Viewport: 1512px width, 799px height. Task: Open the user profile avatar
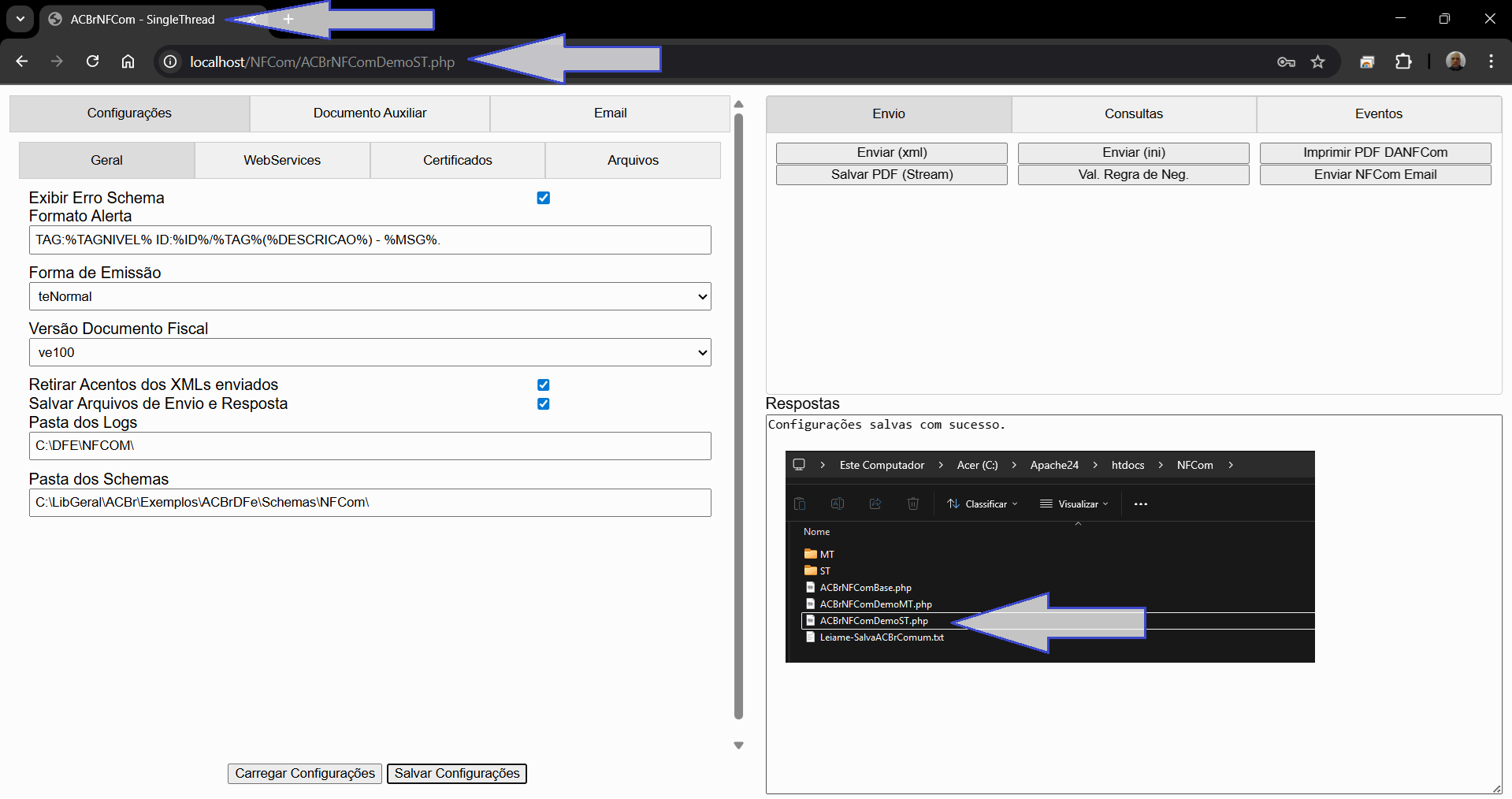click(x=1455, y=61)
